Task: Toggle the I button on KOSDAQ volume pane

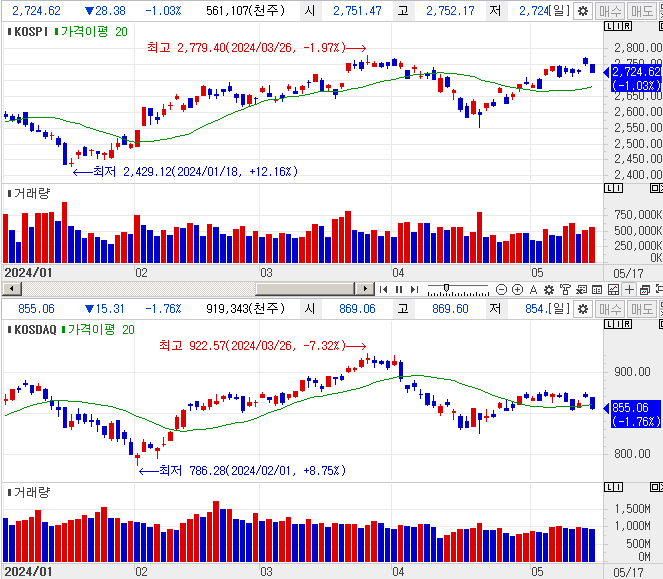Action: 618,487
